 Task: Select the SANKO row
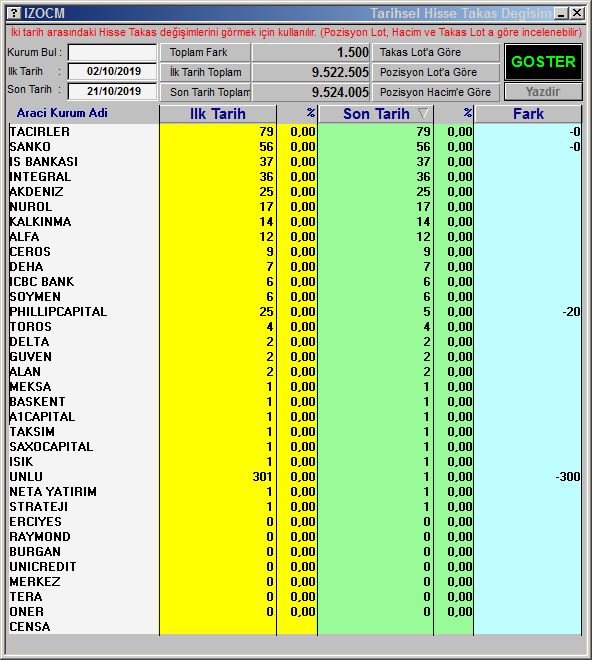point(295,147)
